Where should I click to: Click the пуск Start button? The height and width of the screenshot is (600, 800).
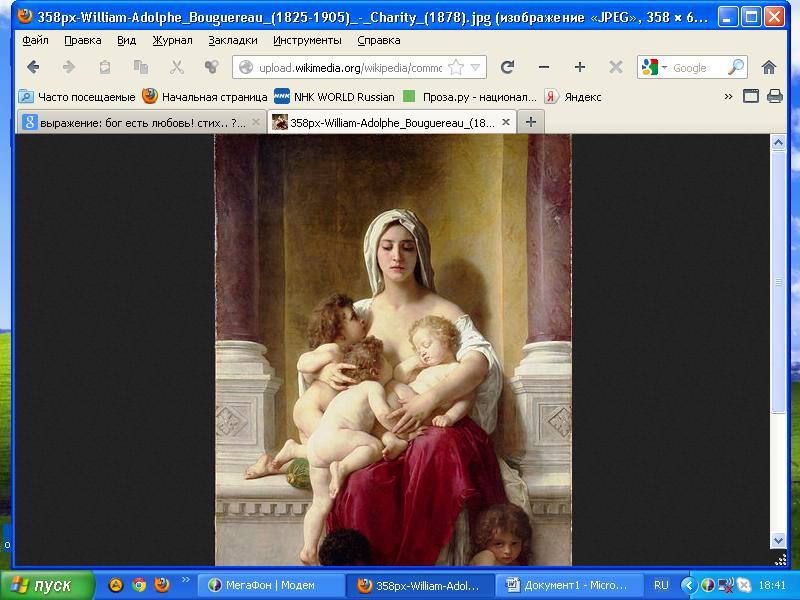point(47,585)
